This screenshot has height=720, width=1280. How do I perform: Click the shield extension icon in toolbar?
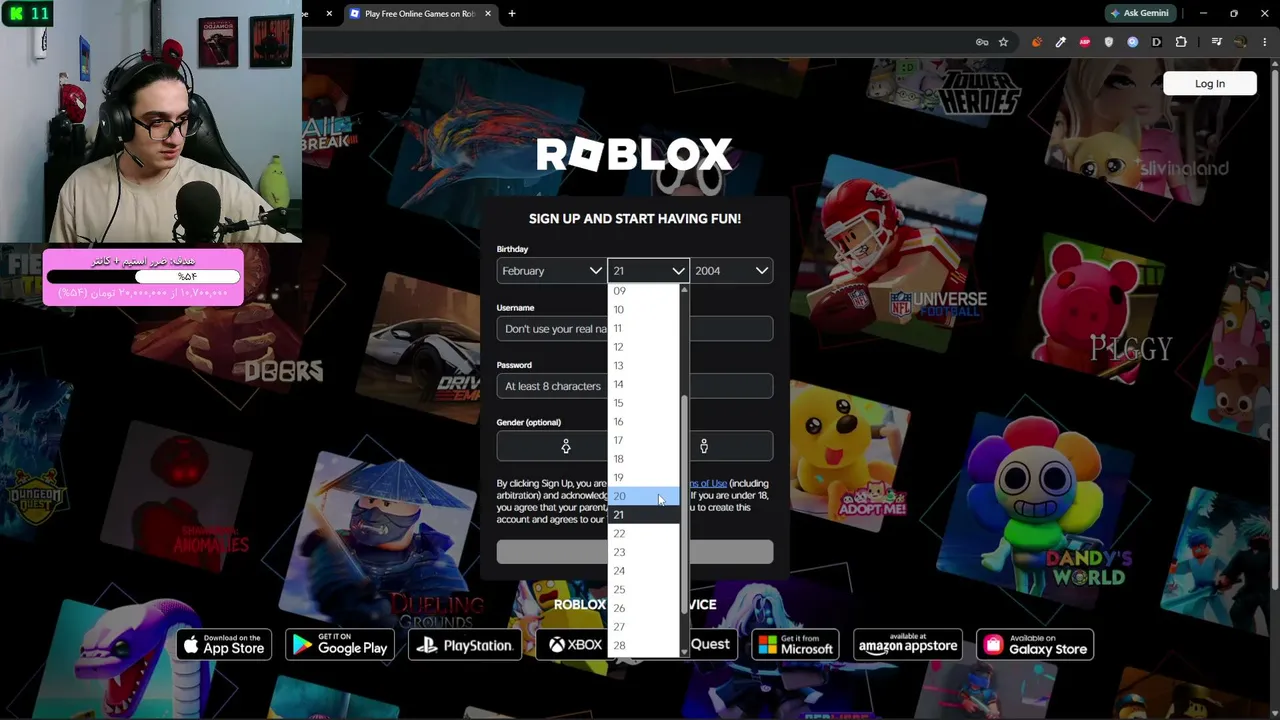1109,42
